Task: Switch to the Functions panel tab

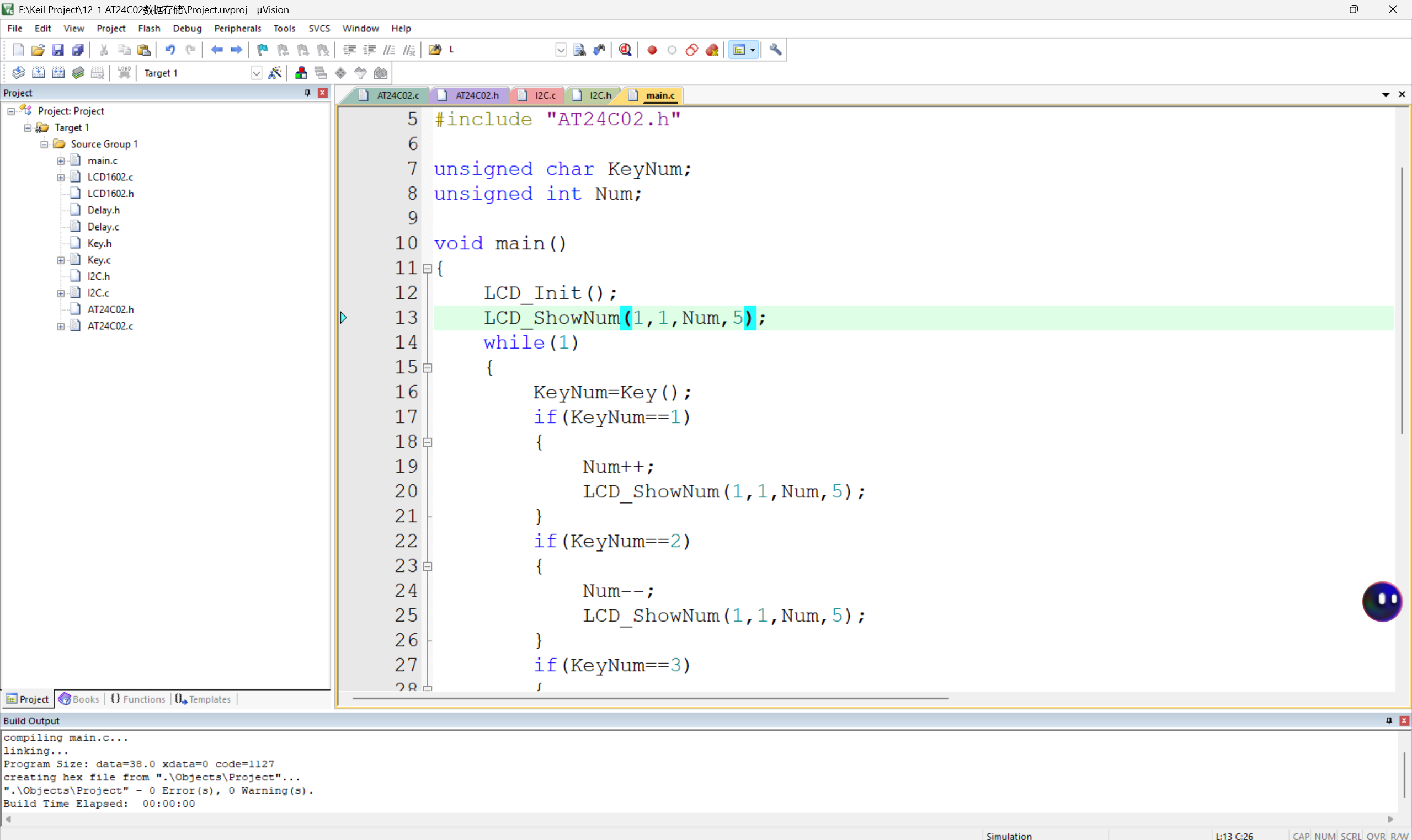Action: [138, 699]
